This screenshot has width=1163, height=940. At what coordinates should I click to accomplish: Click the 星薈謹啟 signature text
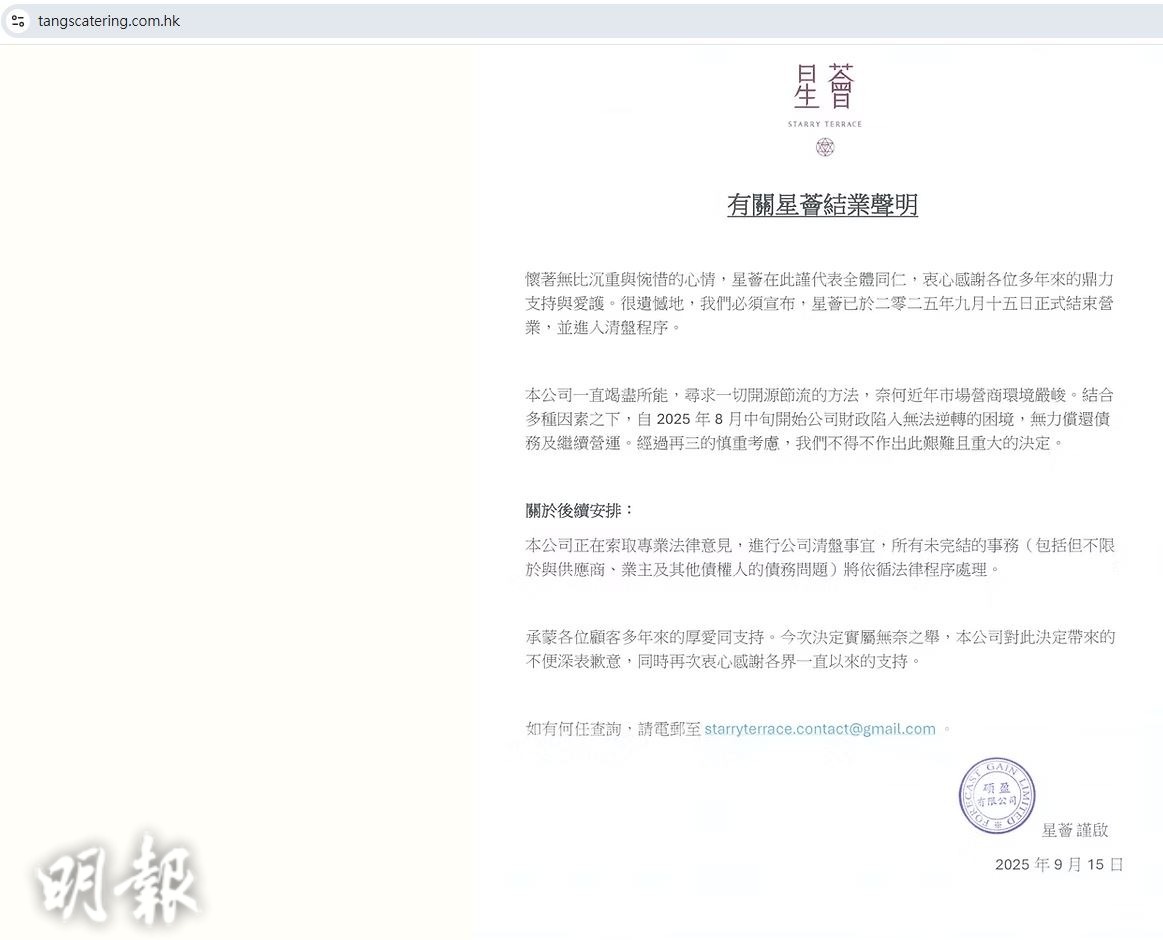coord(1075,830)
